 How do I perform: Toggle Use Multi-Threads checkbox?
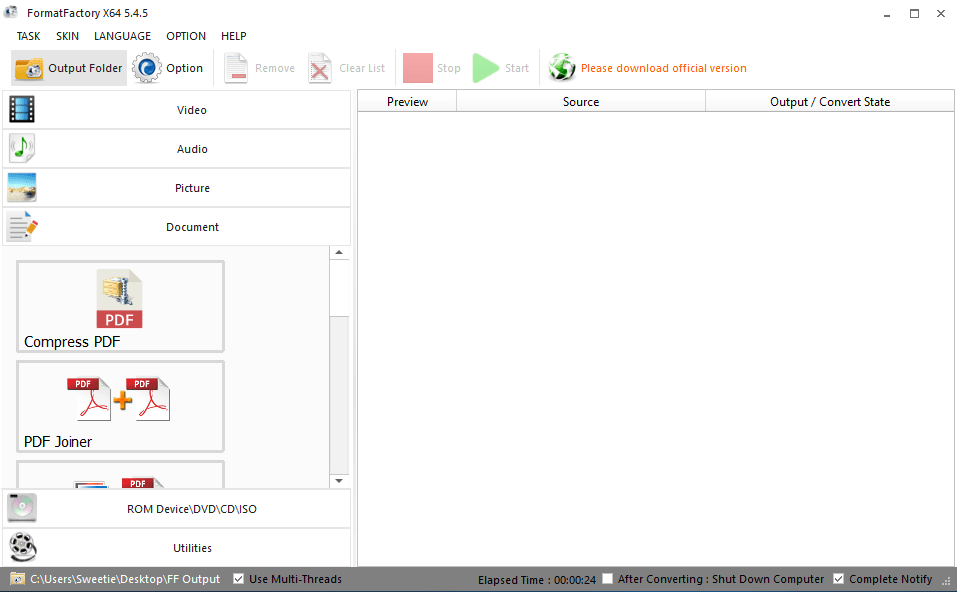[x=239, y=579]
